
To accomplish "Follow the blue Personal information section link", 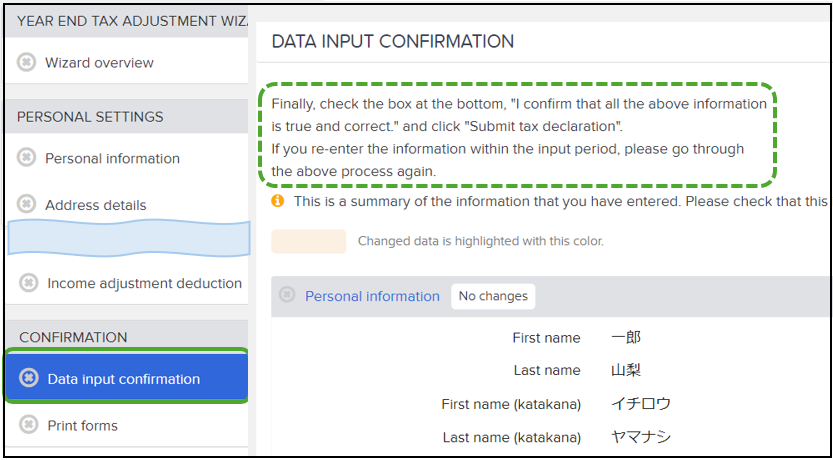I will point(372,296).
